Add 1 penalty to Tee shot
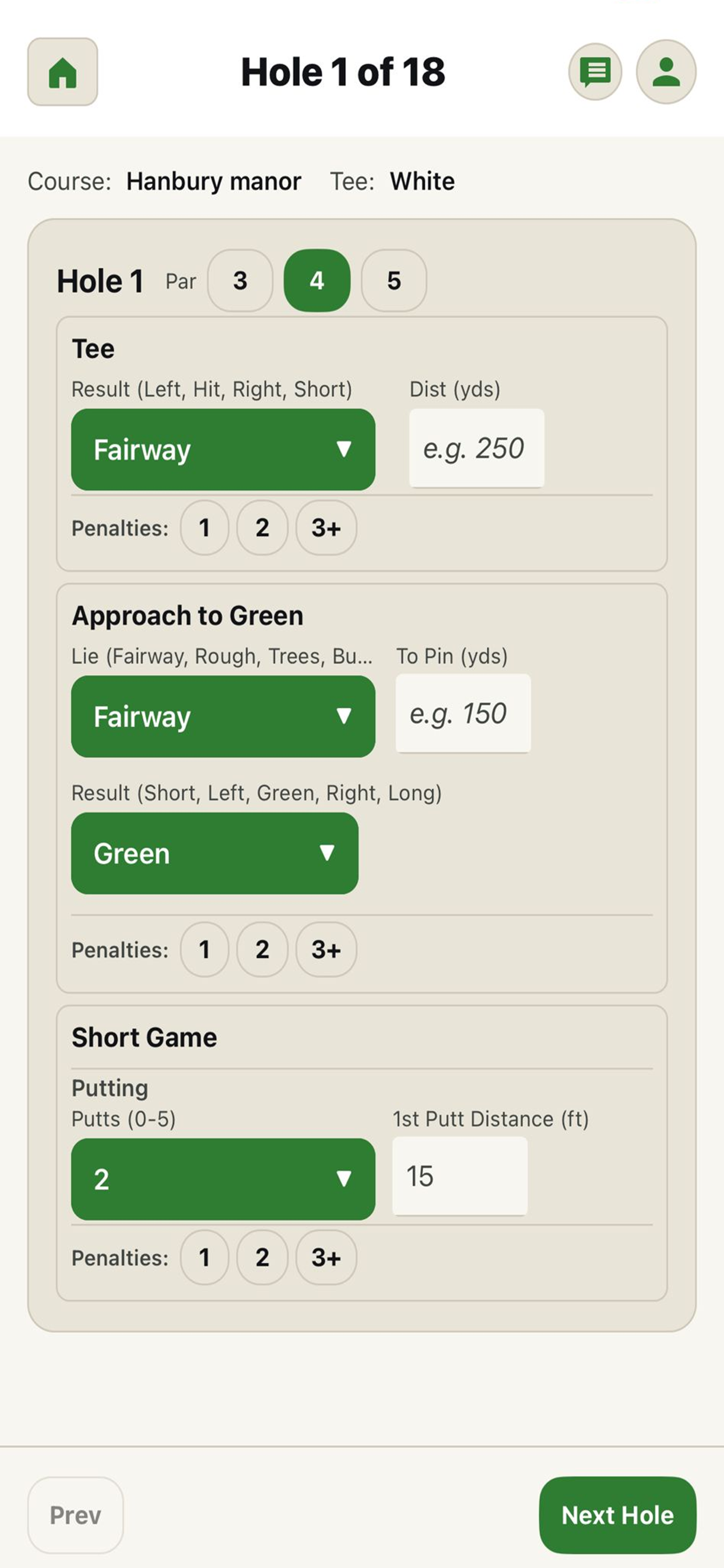724x1568 pixels. point(205,528)
